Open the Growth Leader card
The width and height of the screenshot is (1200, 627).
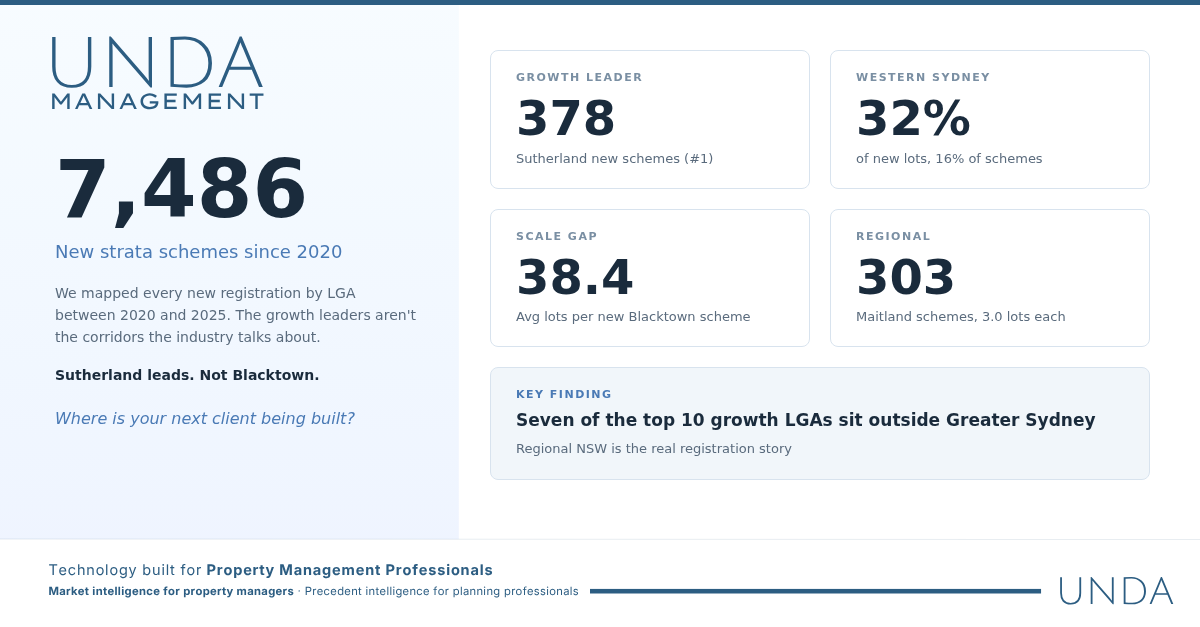pos(650,119)
